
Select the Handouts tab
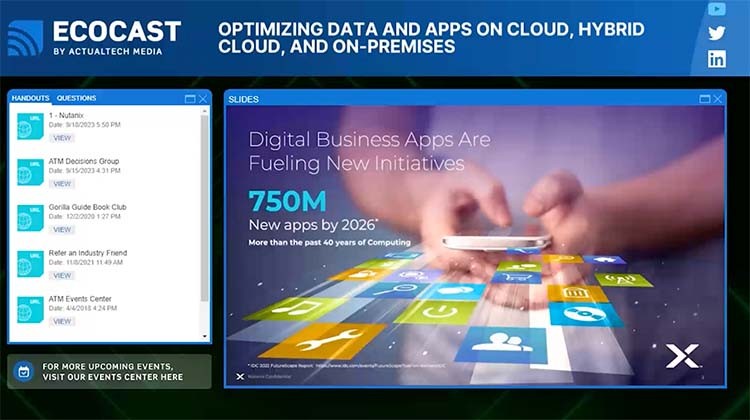(x=30, y=98)
